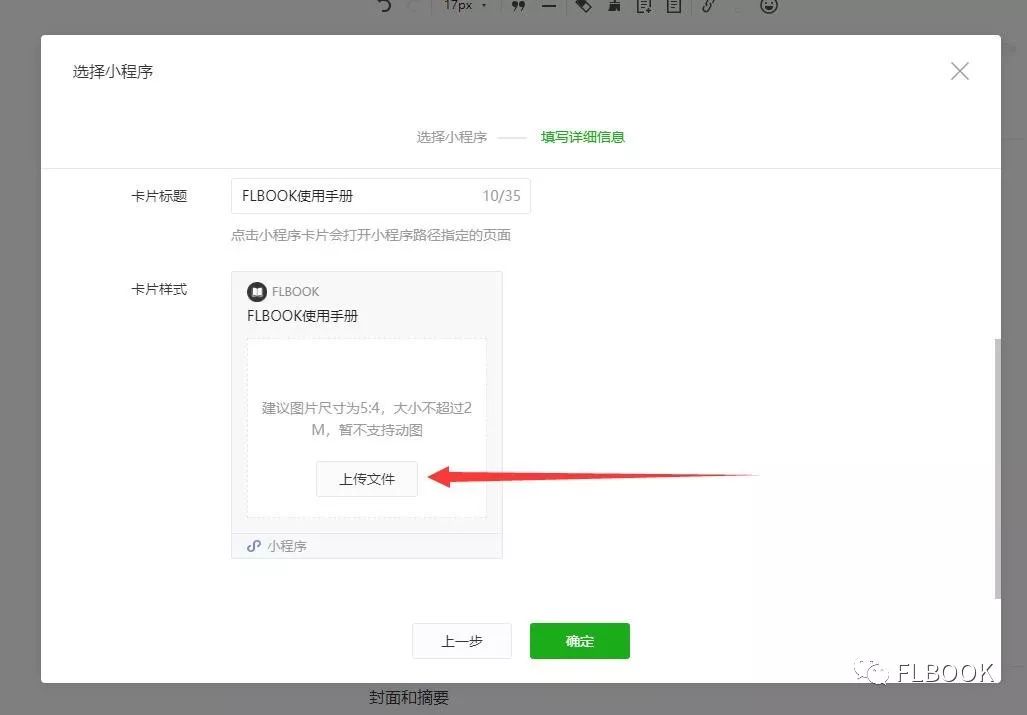Click the '10/35' character counter
Screen dimensions: 1027x715
coord(502,196)
